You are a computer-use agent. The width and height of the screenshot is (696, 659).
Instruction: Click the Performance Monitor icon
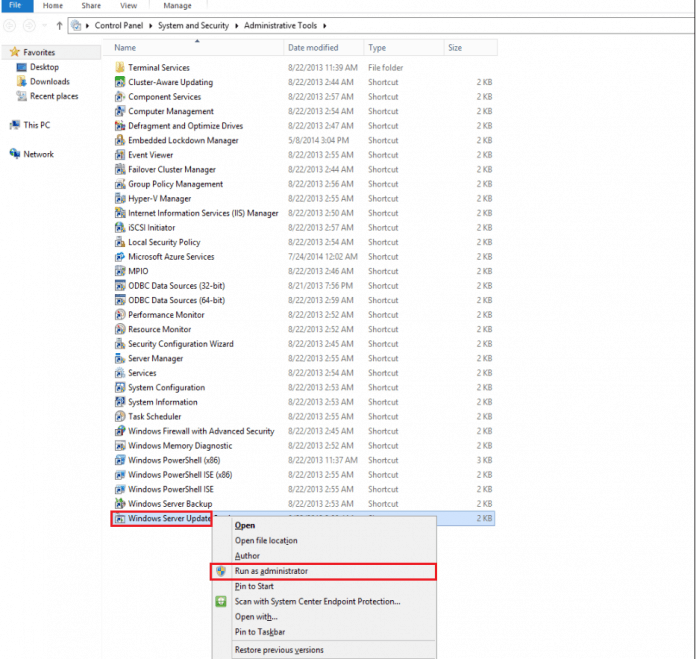120,315
